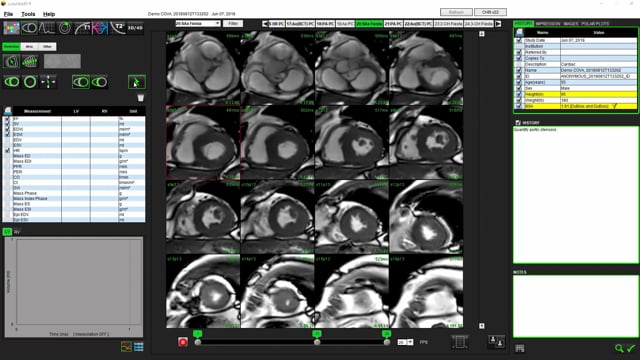Click the red record cine button
The width and height of the screenshot is (640, 360).
click(183, 342)
